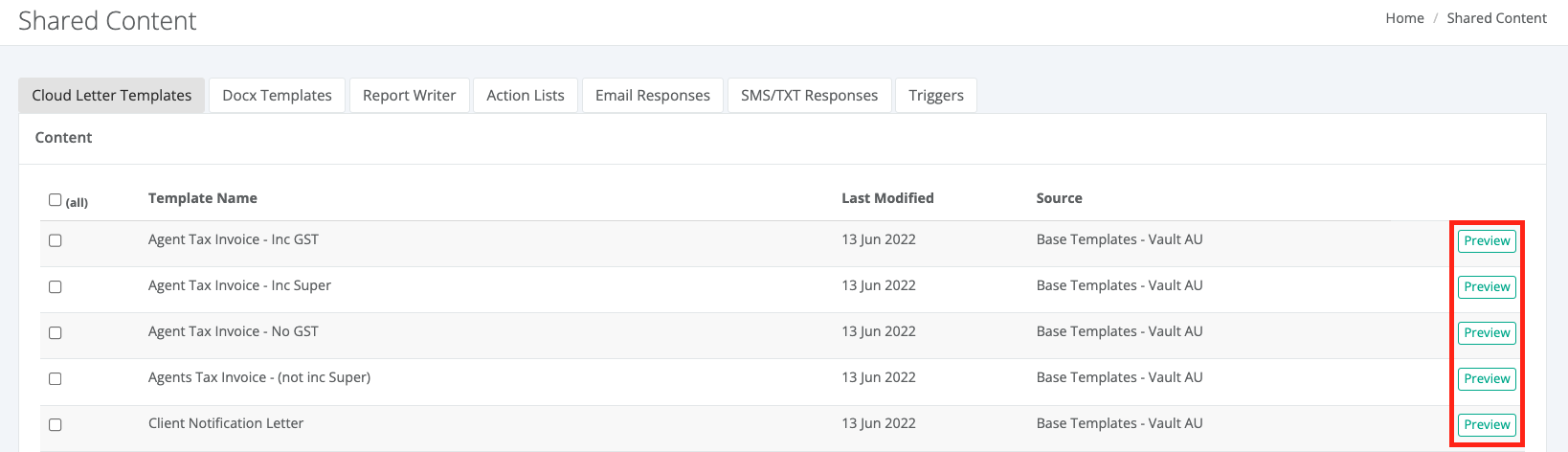
Task: Tick checkbox for Agent Tax Invoice - Inc Super
Action: click(x=56, y=286)
